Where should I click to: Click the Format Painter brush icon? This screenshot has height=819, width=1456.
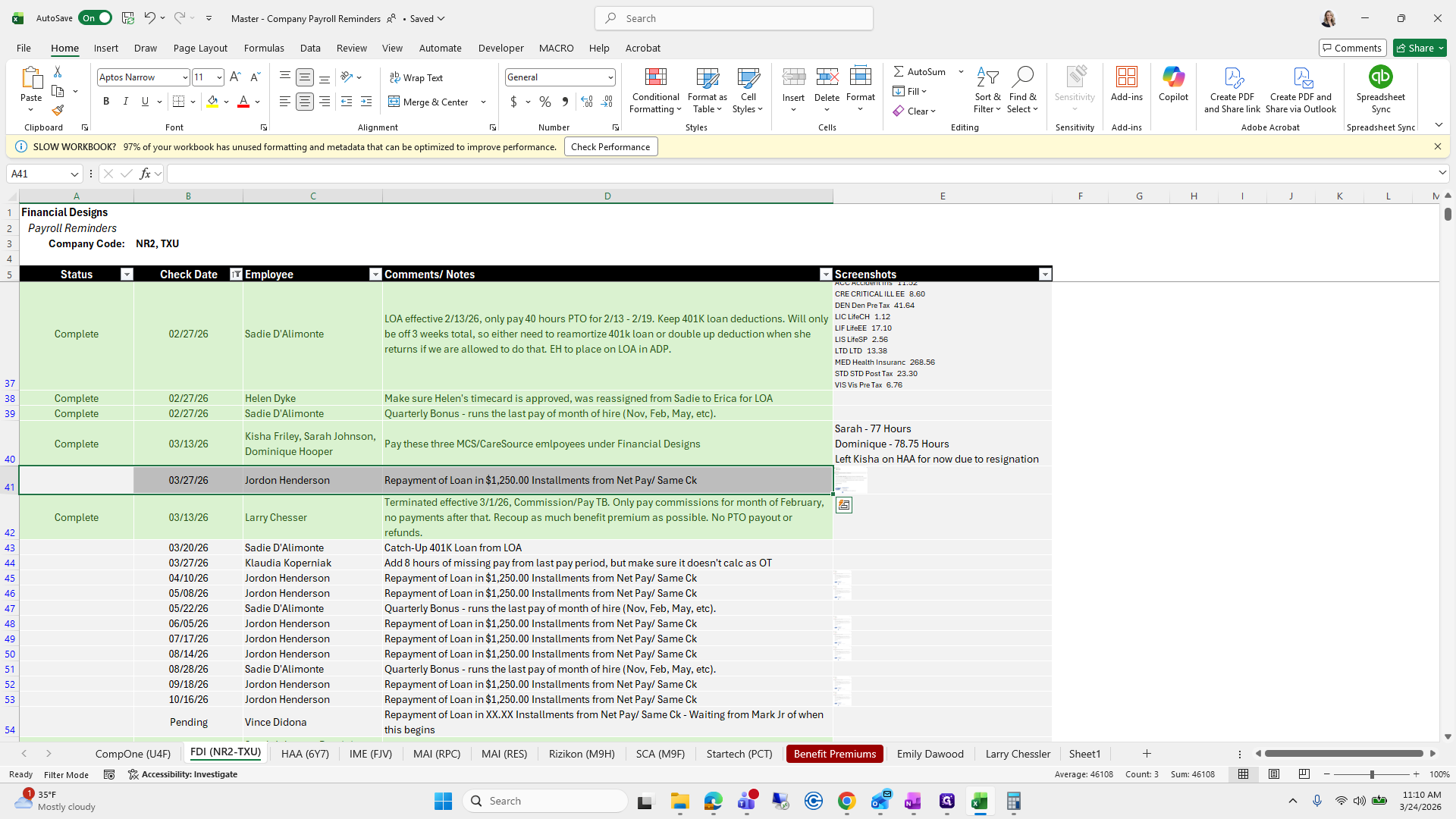(x=58, y=110)
